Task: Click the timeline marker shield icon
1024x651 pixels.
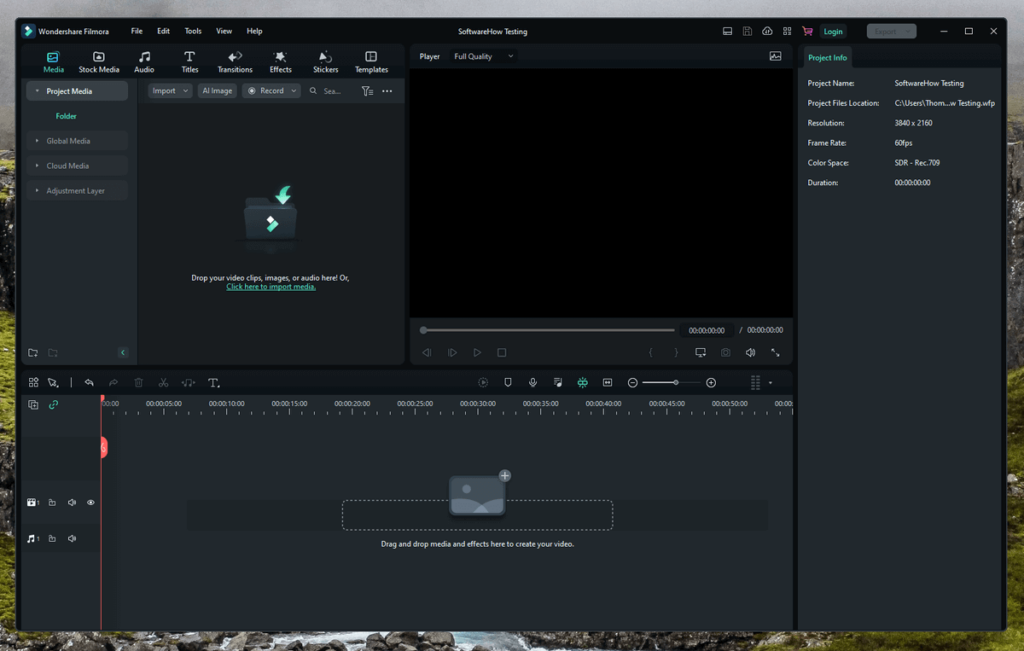Action: pos(508,383)
